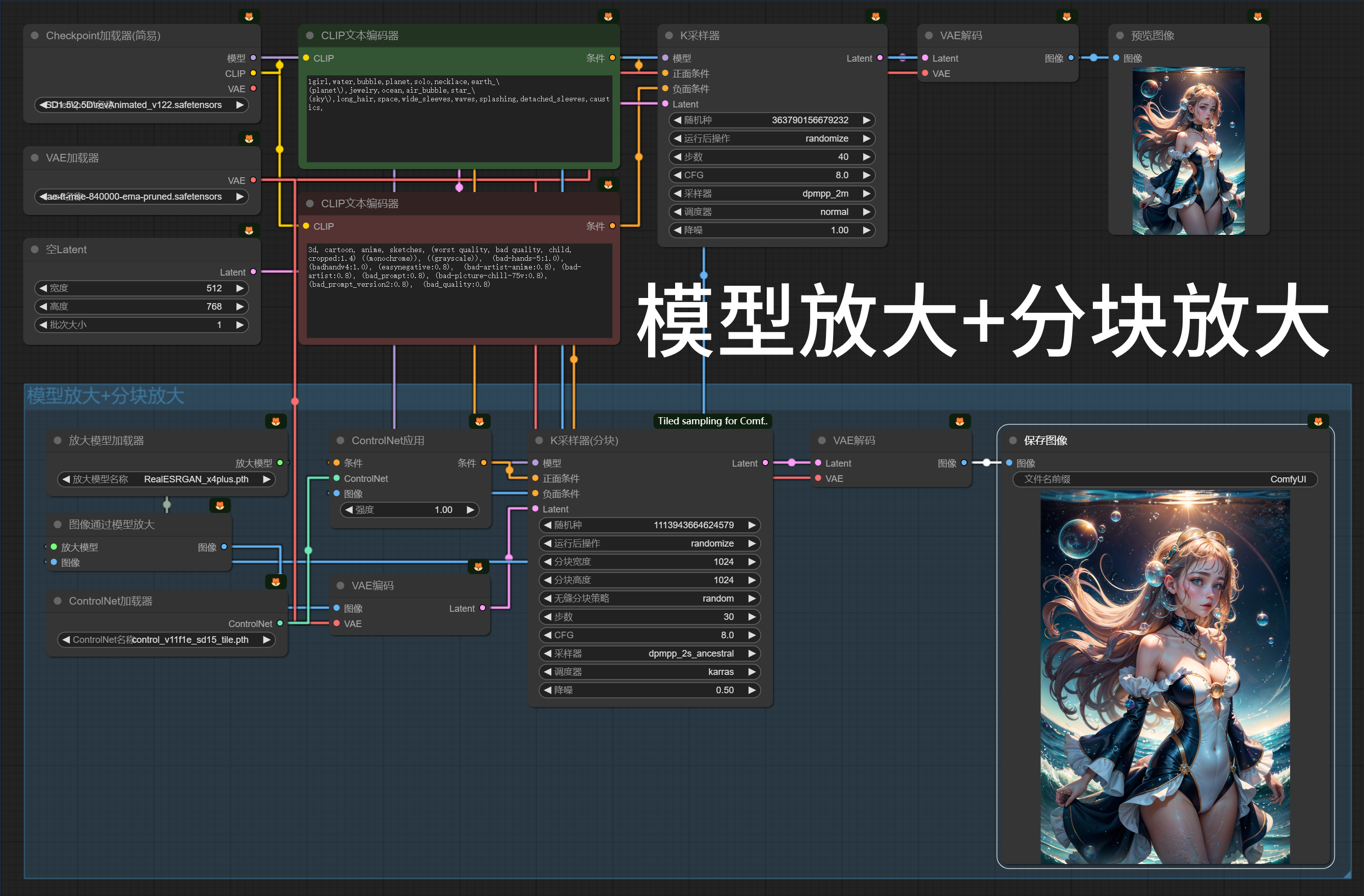Click the Tiled sampling for Comf.. badge label
The width and height of the screenshot is (1364, 896).
coord(712,421)
